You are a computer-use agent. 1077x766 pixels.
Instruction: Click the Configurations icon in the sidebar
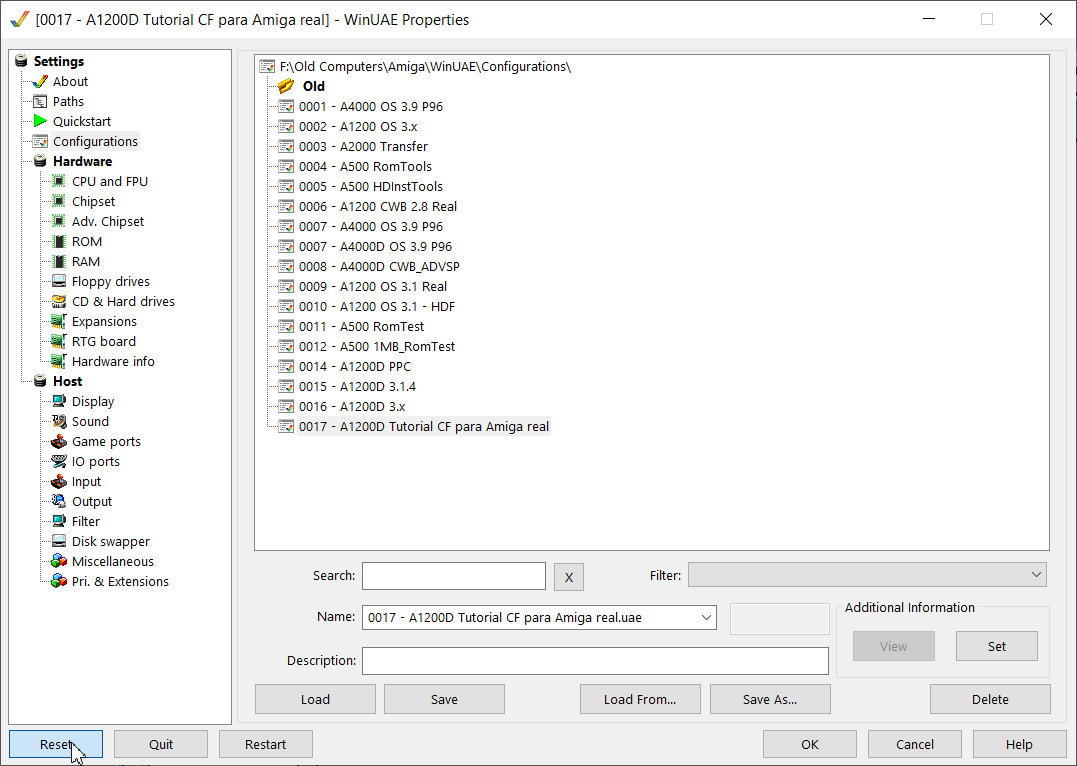(41, 142)
